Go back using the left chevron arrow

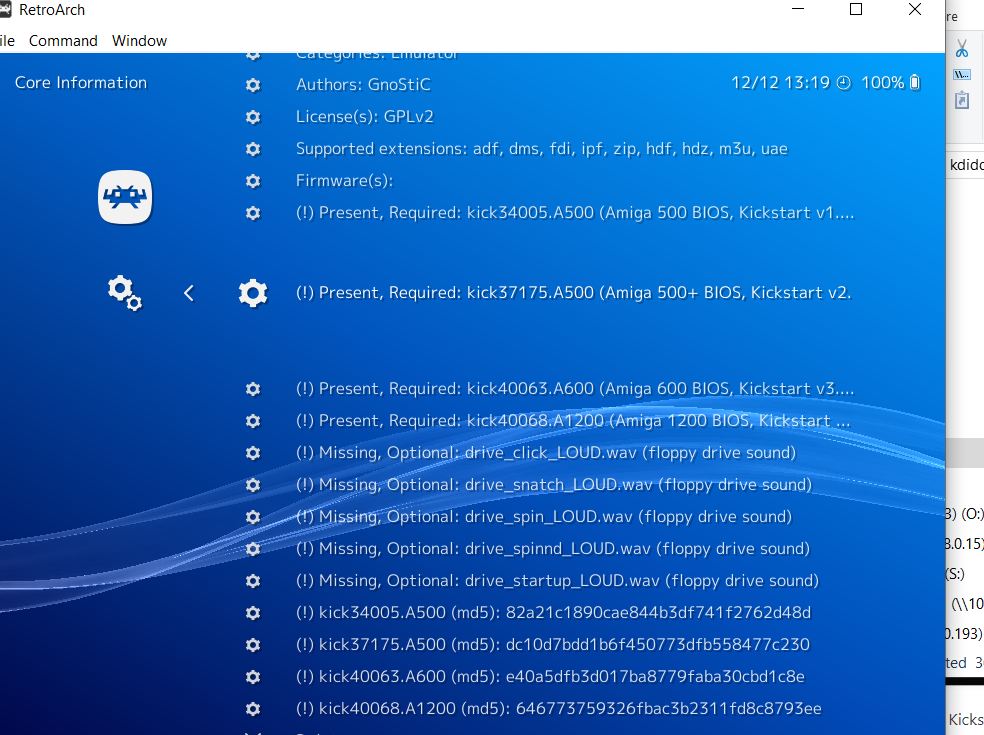pos(189,293)
